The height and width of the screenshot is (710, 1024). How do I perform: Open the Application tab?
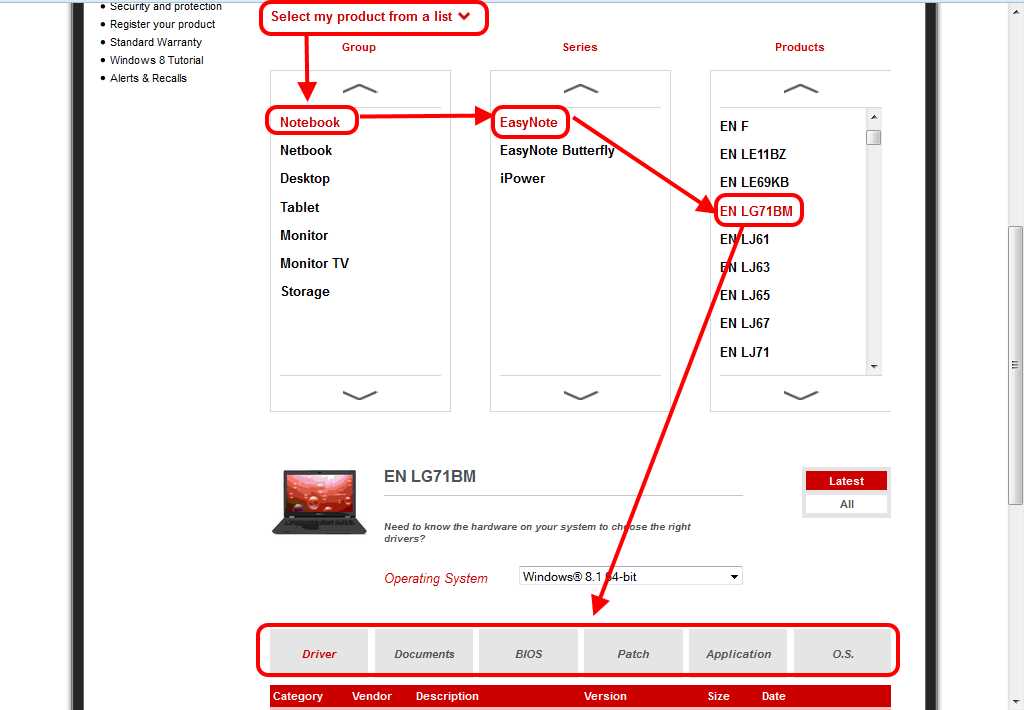(x=738, y=651)
